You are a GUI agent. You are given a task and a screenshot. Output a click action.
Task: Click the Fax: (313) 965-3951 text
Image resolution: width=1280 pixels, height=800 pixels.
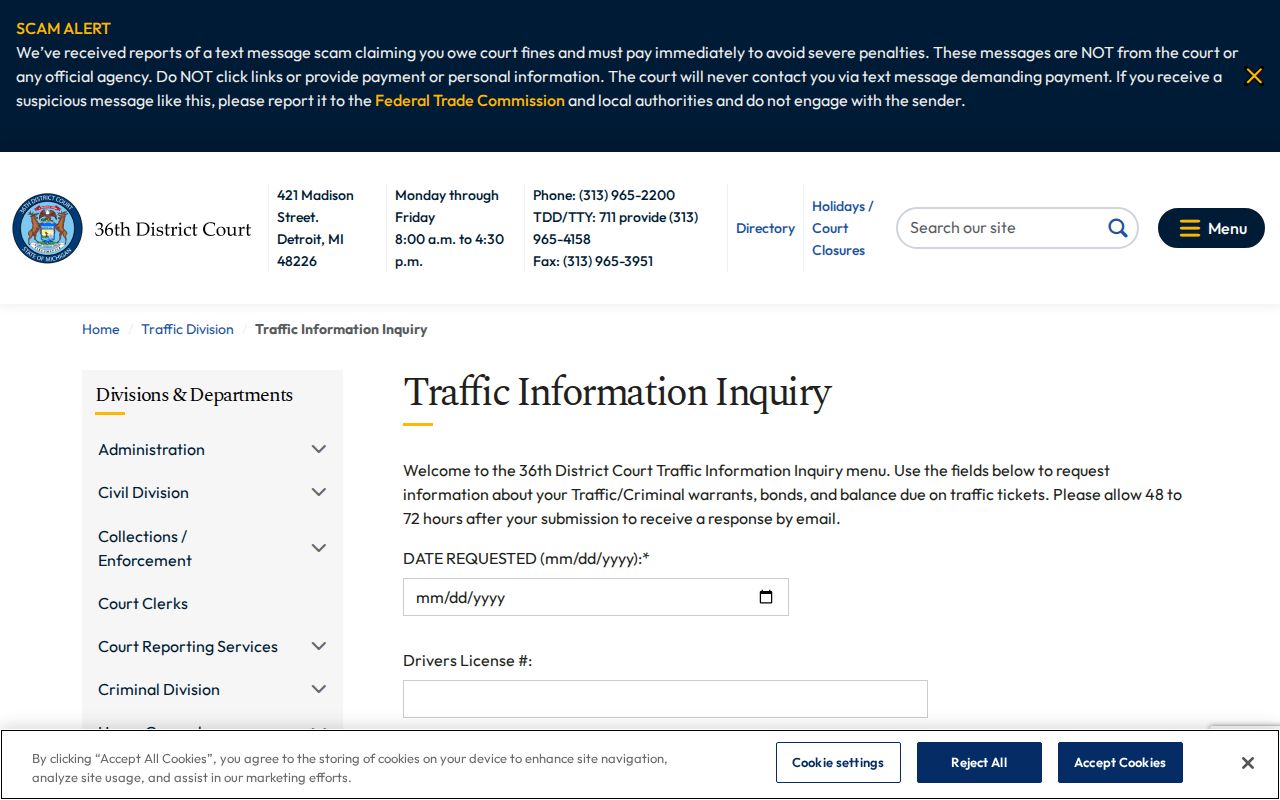coord(593,261)
